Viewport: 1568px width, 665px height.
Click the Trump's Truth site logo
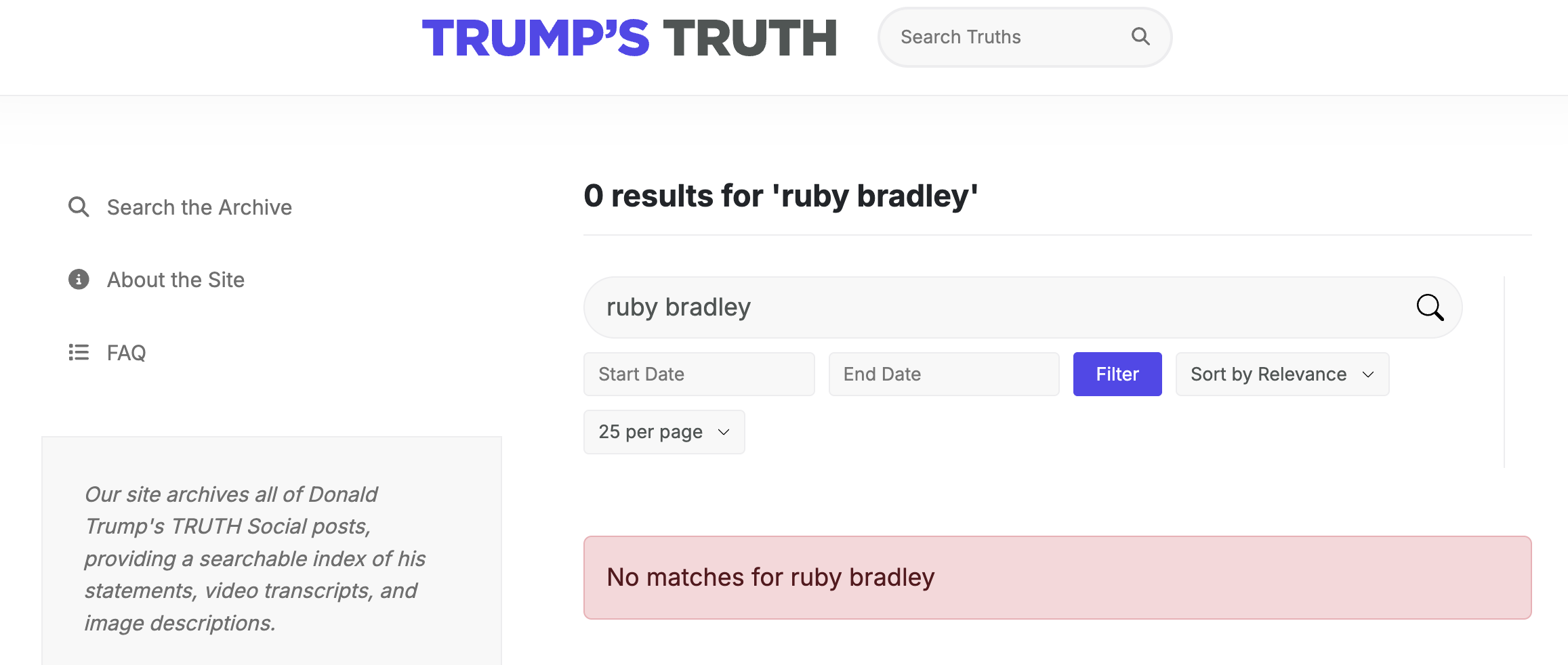click(x=630, y=38)
